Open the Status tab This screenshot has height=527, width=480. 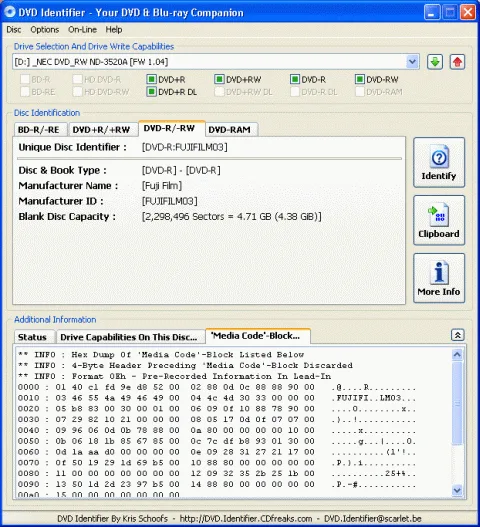pos(34,337)
